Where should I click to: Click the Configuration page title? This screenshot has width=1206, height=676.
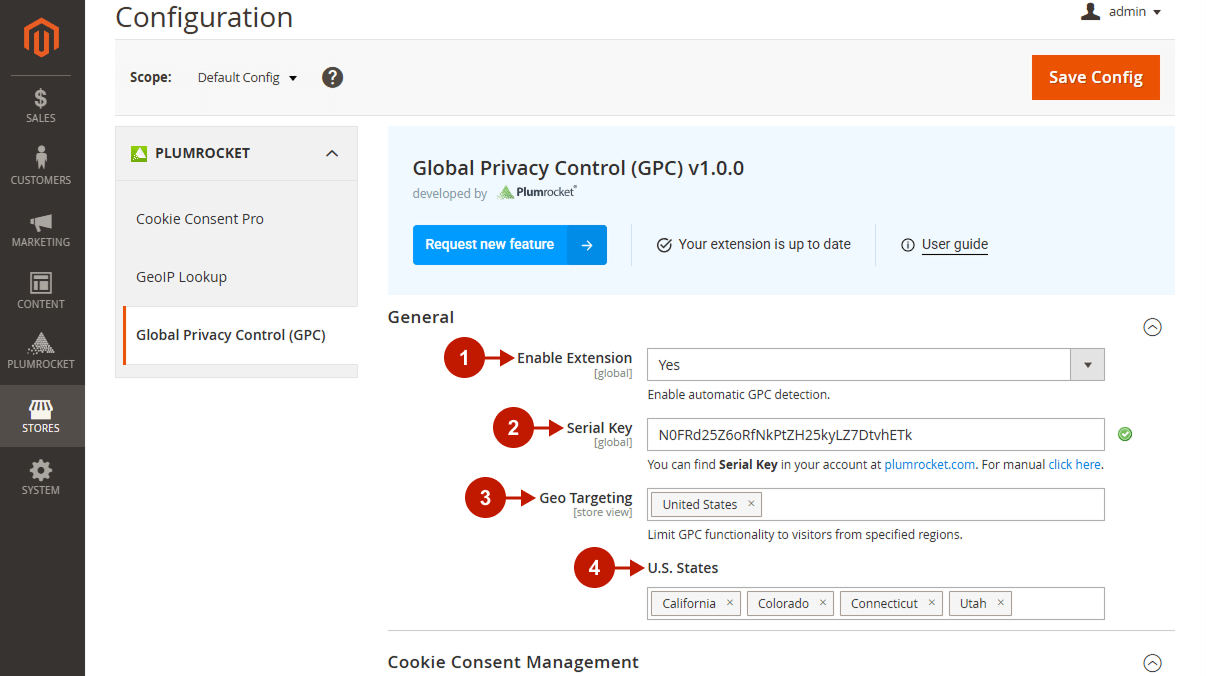[204, 17]
